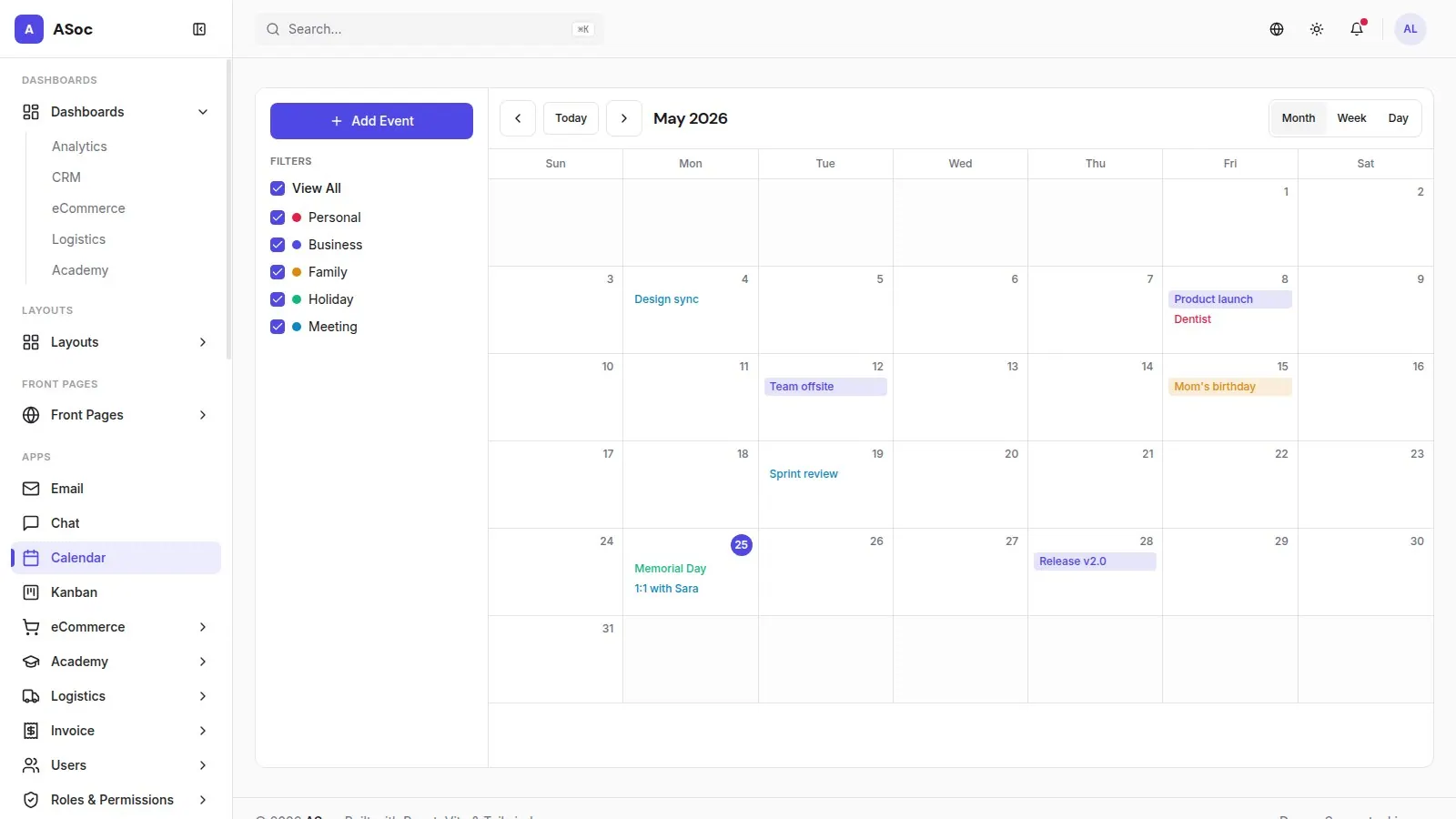Uncheck the Meeting filter checkbox
Image resolution: width=1456 pixels, height=819 pixels.
(x=278, y=327)
